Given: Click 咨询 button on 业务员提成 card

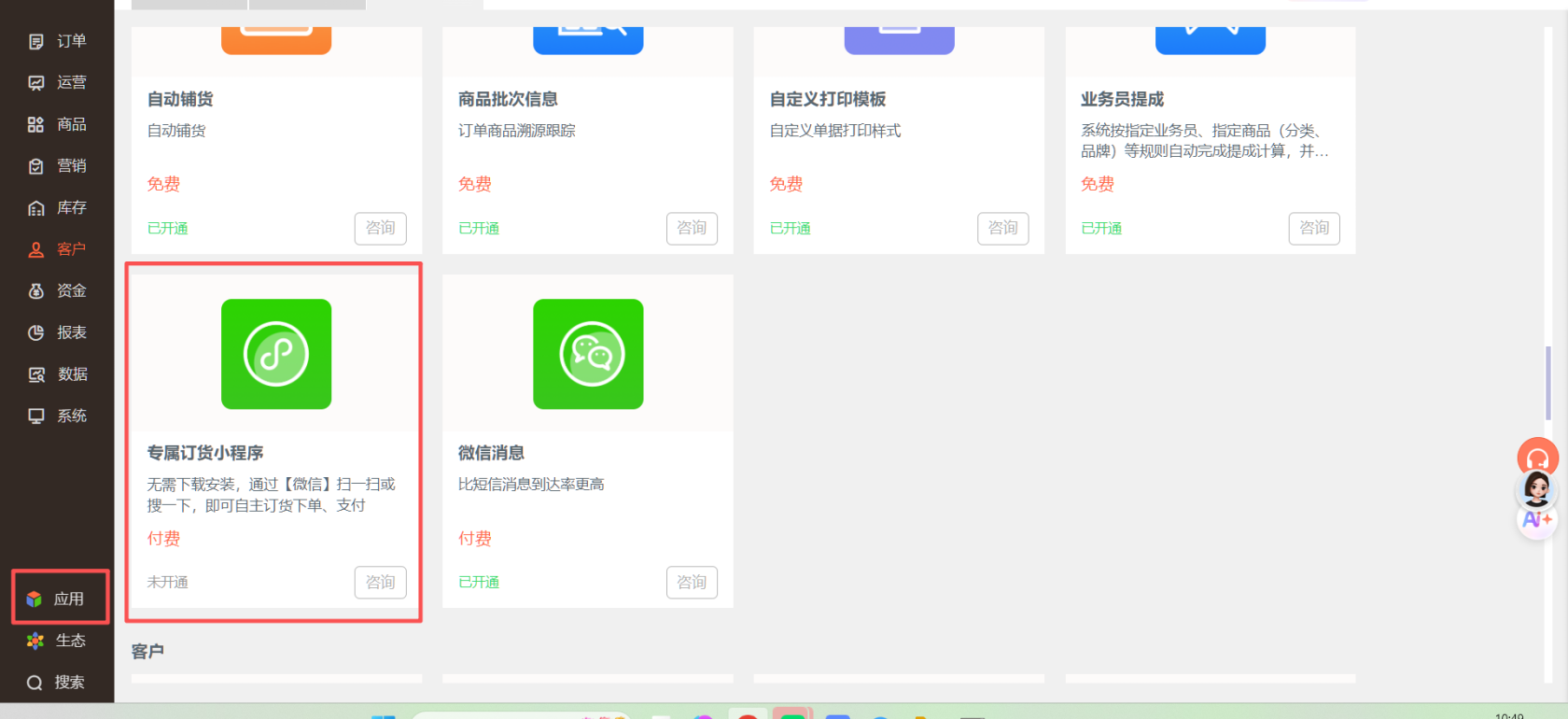Looking at the screenshot, I should point(1314,228).
